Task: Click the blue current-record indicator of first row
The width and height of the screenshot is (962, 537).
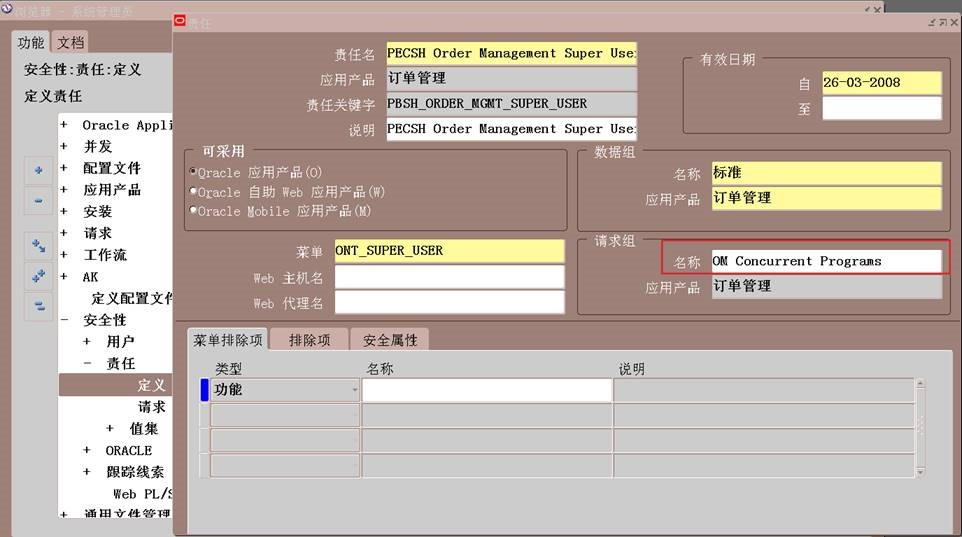Action: [x=204, y=390]
